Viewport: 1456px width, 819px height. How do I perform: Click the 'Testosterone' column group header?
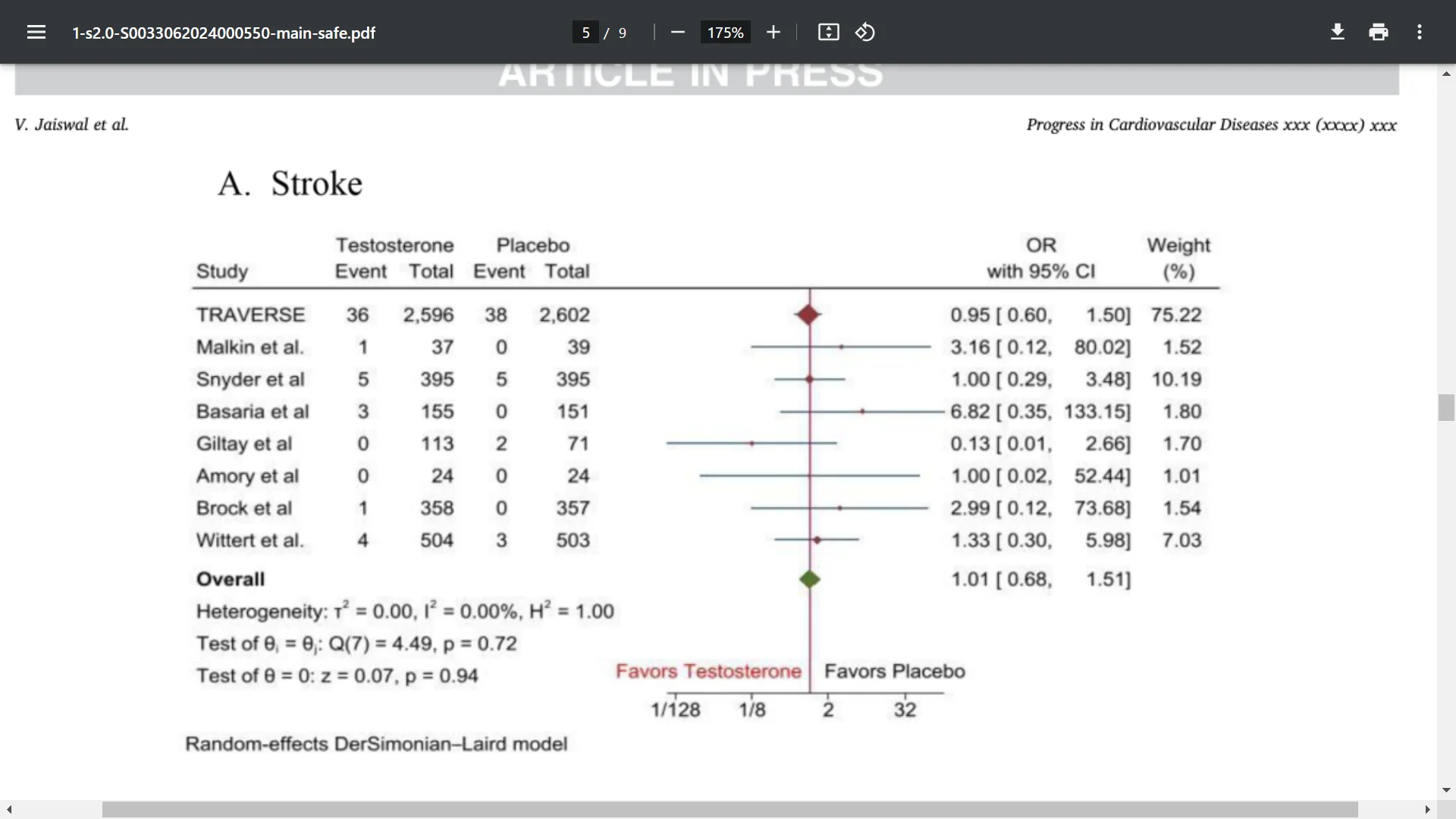[x=395, y=246]
